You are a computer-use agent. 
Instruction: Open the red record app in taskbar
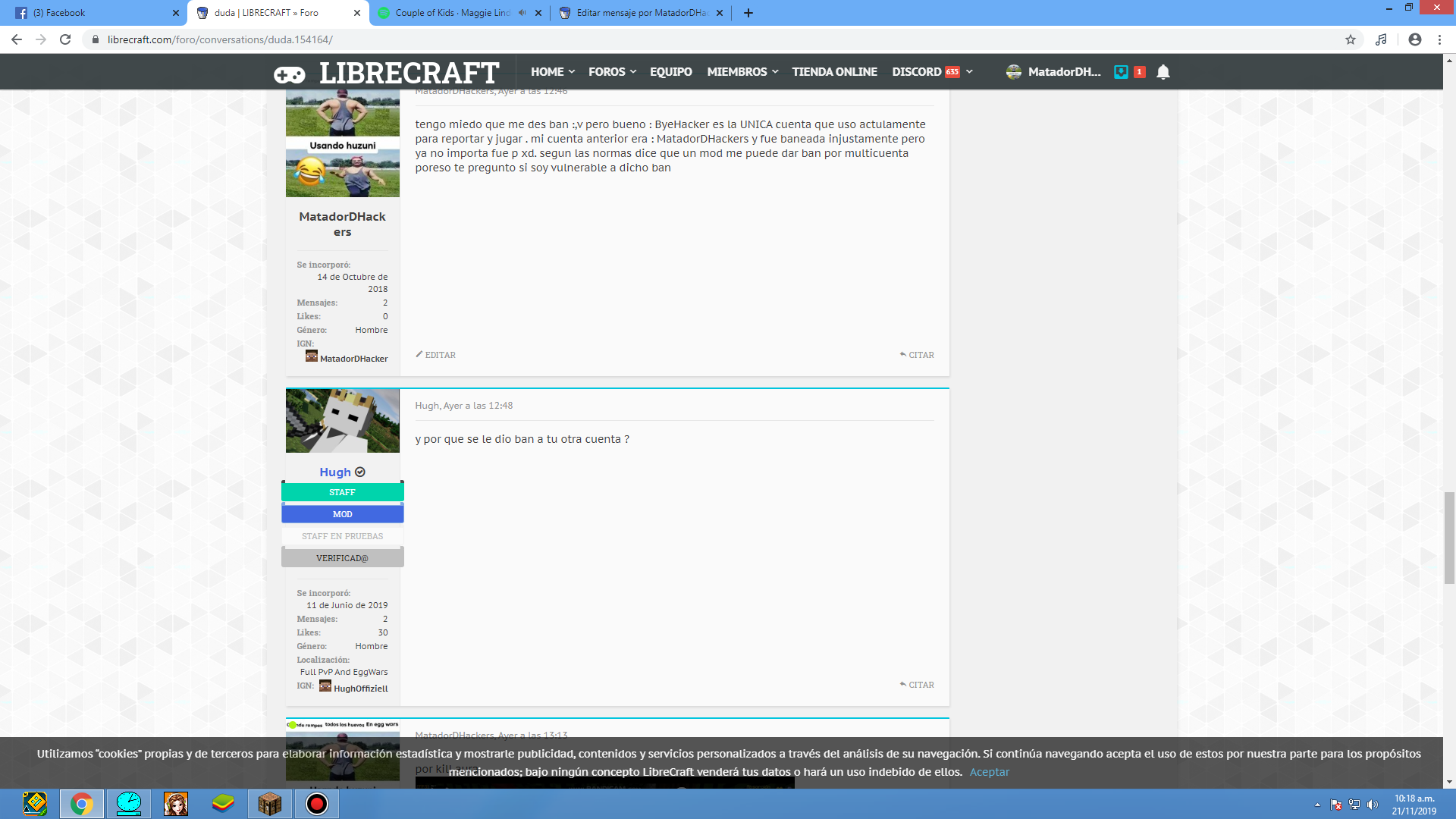click(x=317, y=804)
